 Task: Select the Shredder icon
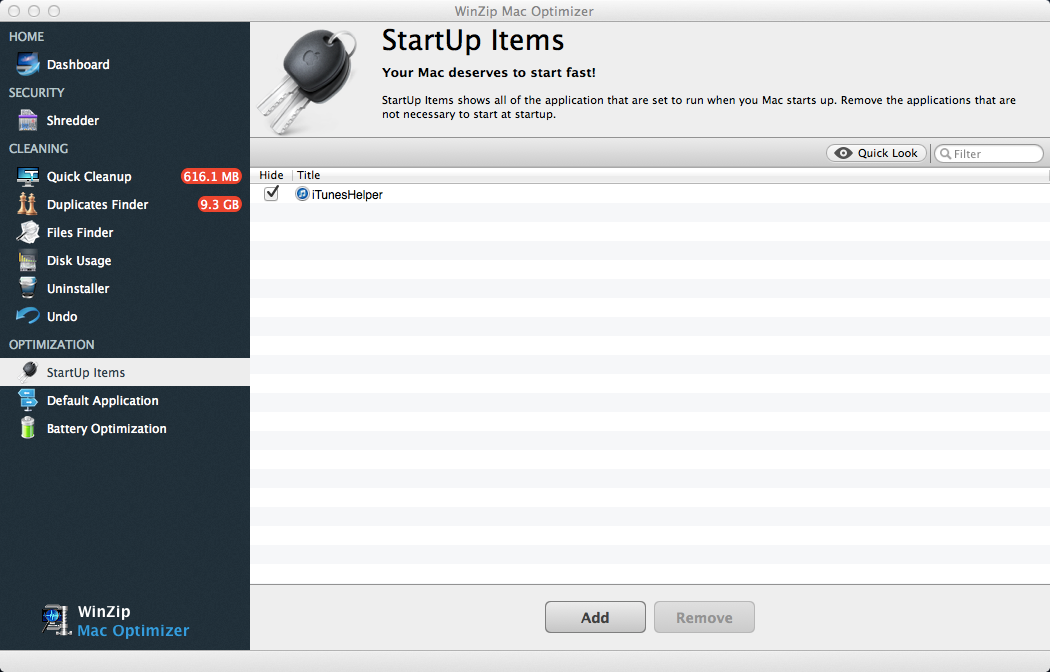pos(28,121)
